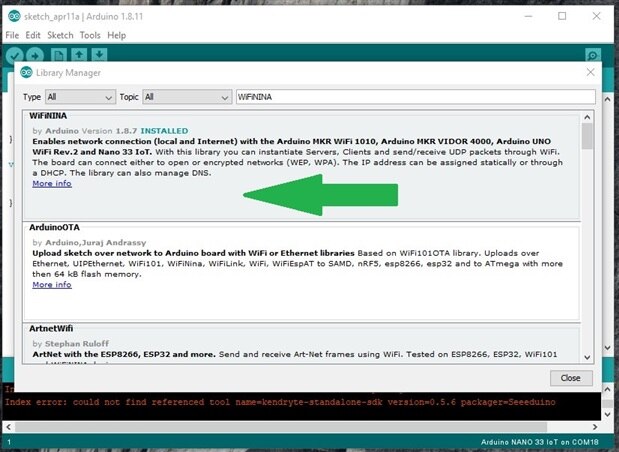Open the Sketch menu
This screenshot has height=452, width=619.
(x=60, y=35)
